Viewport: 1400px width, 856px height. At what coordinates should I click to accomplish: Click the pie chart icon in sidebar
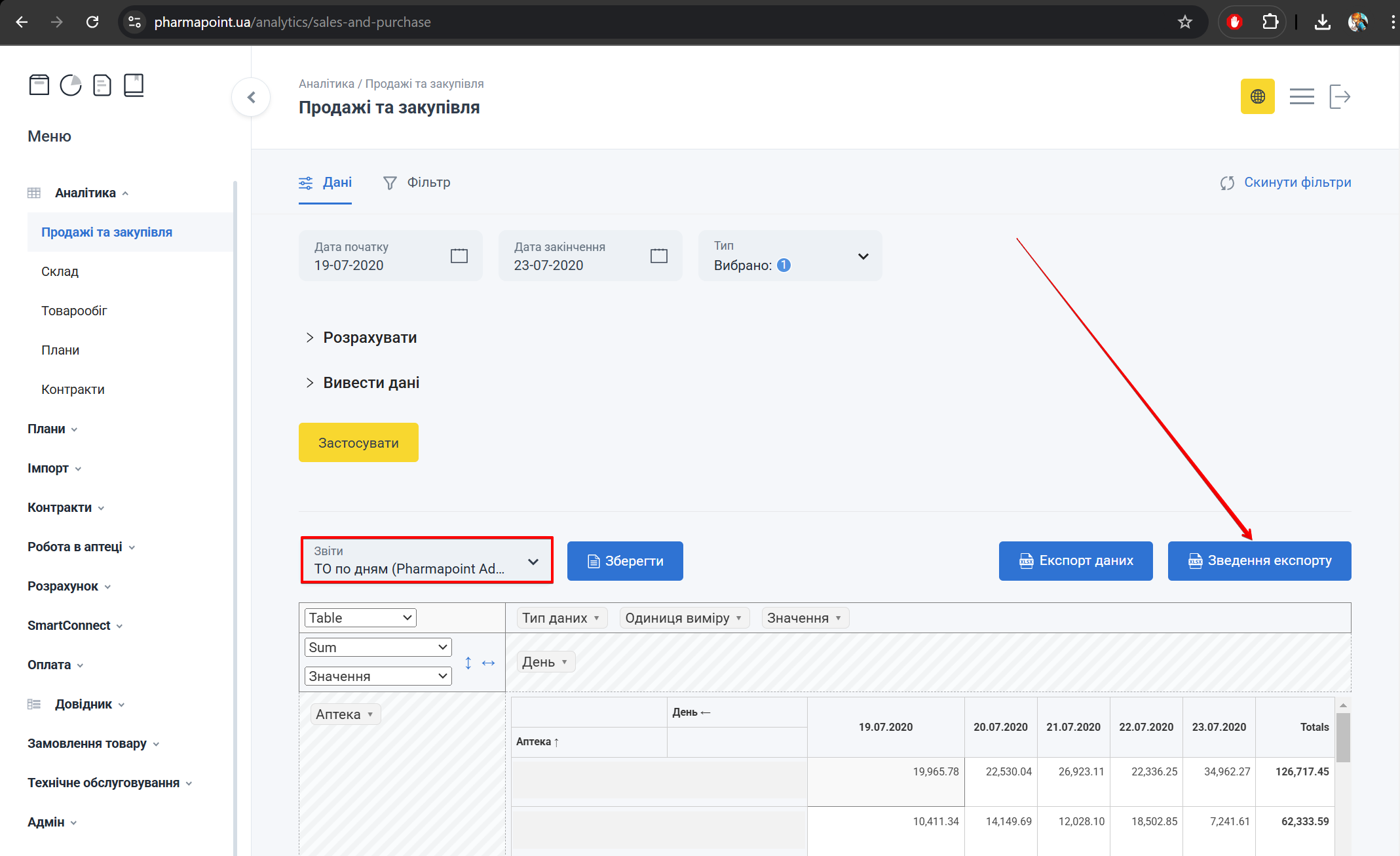coord(71,85)
